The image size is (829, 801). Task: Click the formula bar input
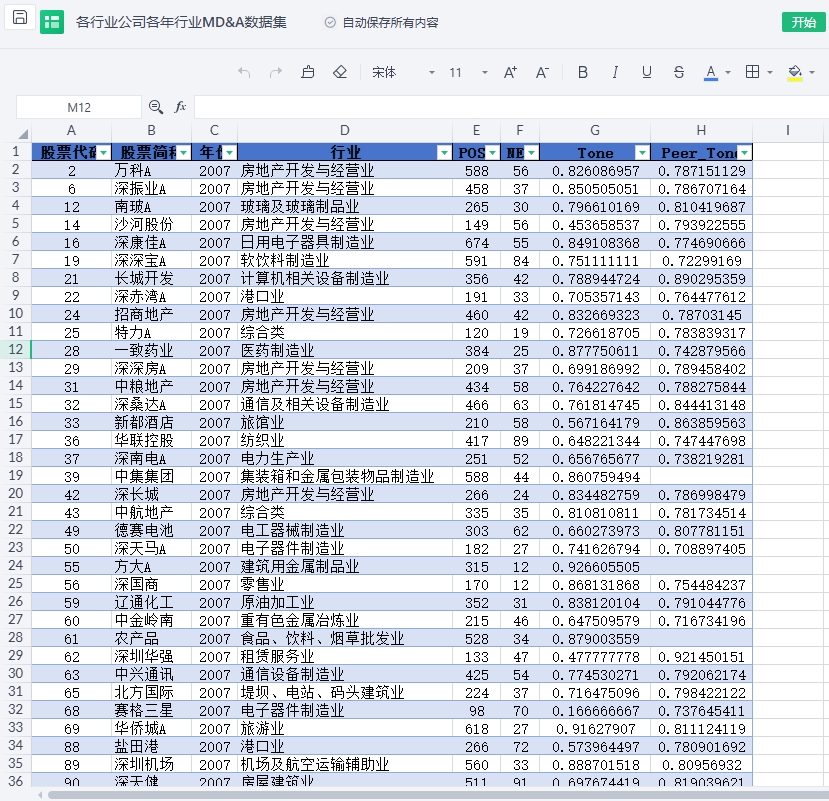click(511, 107)
